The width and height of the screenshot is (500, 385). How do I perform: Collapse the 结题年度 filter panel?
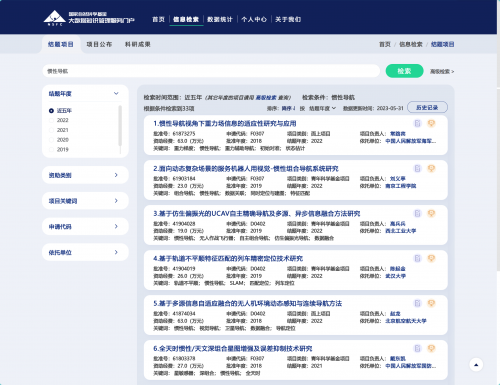116,93
